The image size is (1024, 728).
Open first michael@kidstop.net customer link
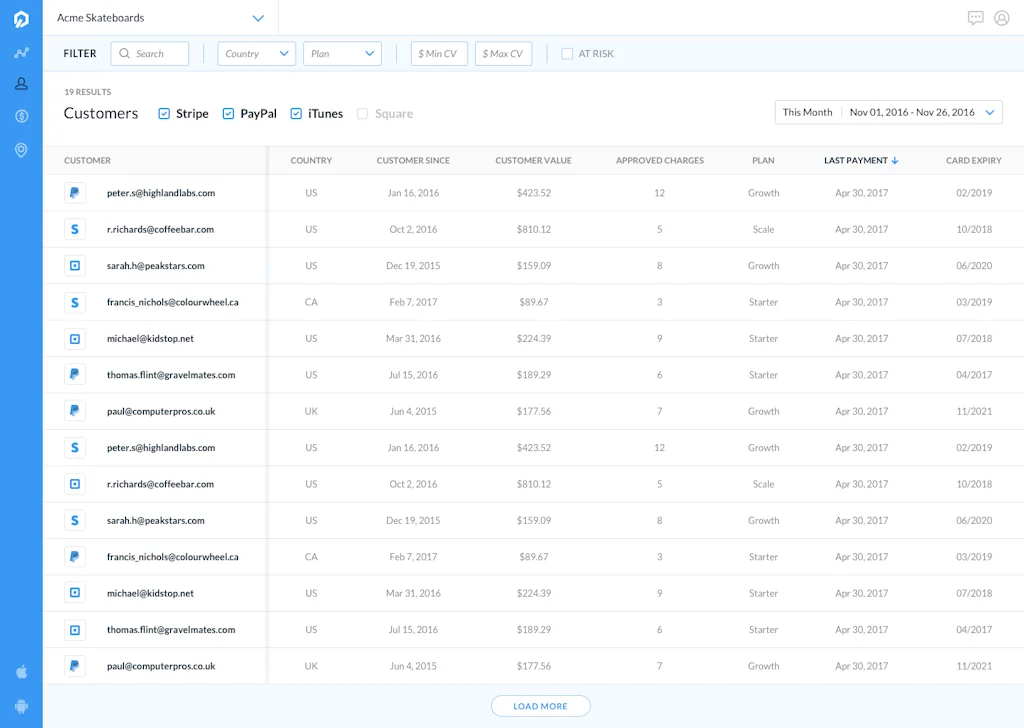150,339
